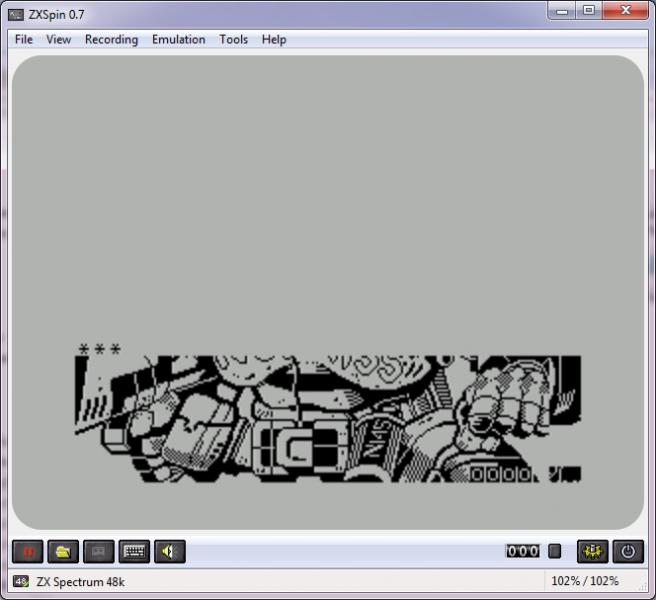Open the View menu

tap(58, 40)
